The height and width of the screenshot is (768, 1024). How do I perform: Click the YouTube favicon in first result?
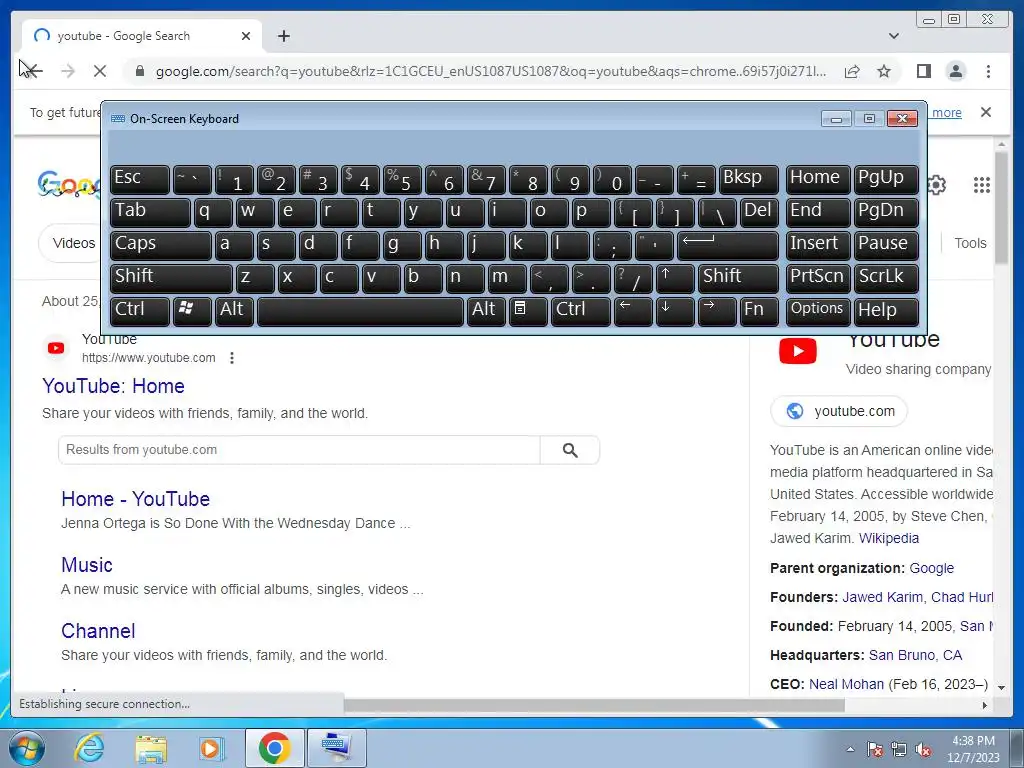pyautogui.click(x=56, y=348)
